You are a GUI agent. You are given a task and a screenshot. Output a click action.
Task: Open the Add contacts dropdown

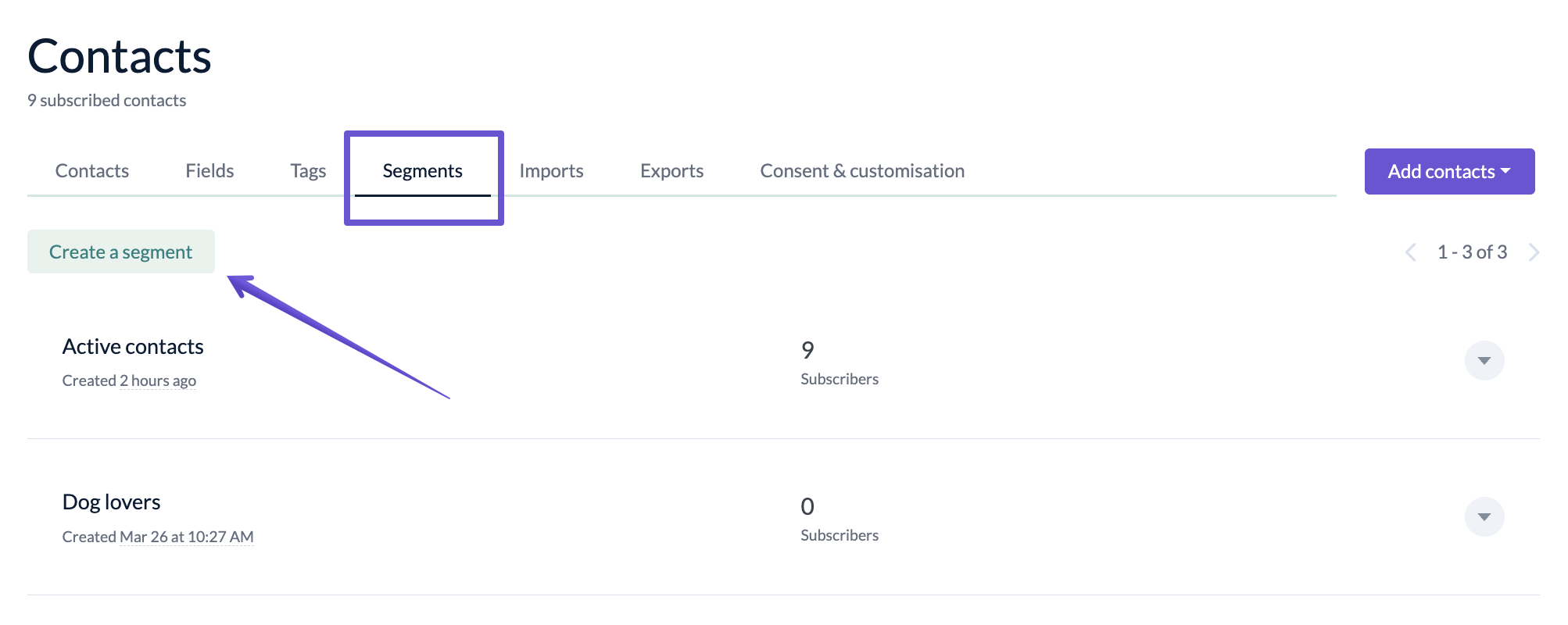click(x=1449, y=171)
